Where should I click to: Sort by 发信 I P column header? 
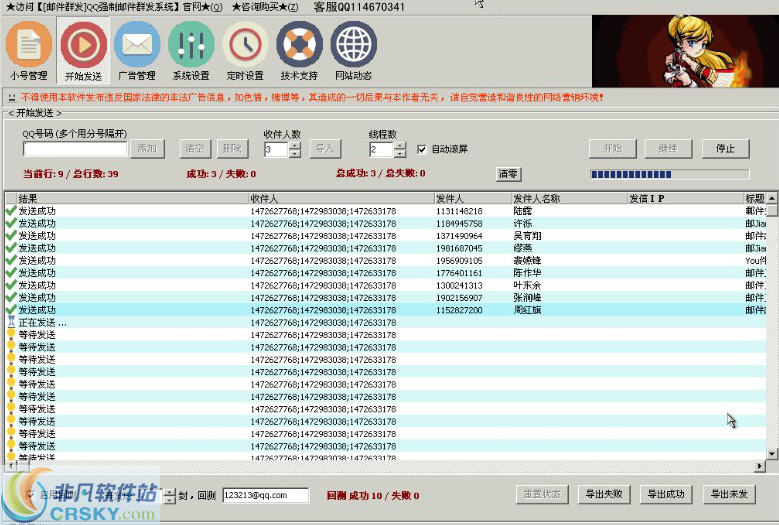click(686, 199)
